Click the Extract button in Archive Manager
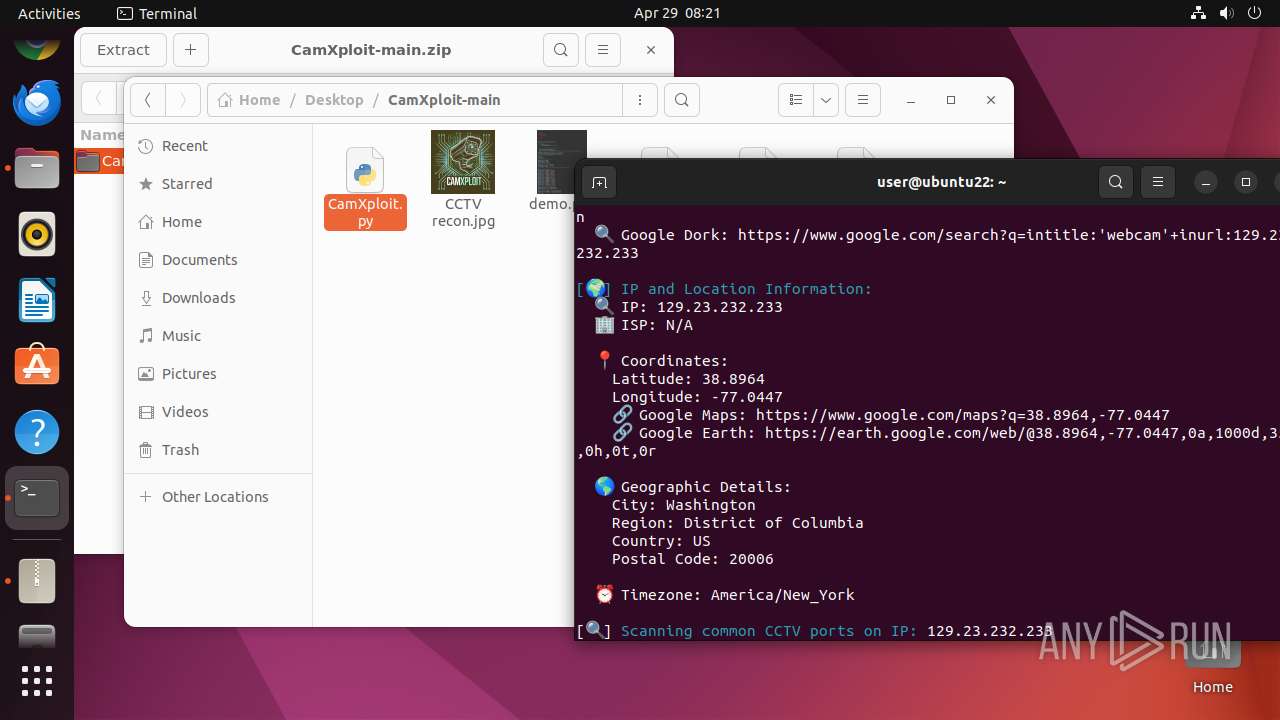Image resolution: width=1280 pixels, height=720 pixels. [x=123, y=50]
